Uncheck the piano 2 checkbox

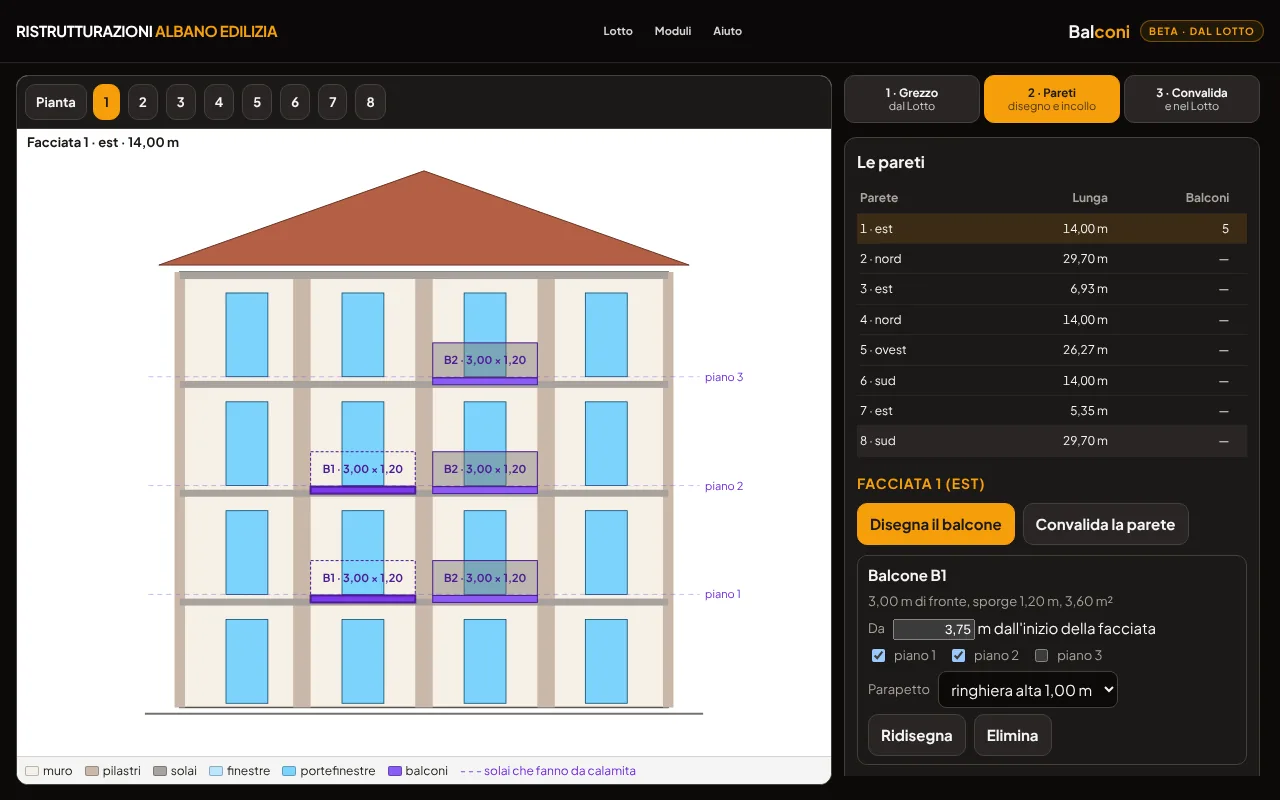(958, 656)
